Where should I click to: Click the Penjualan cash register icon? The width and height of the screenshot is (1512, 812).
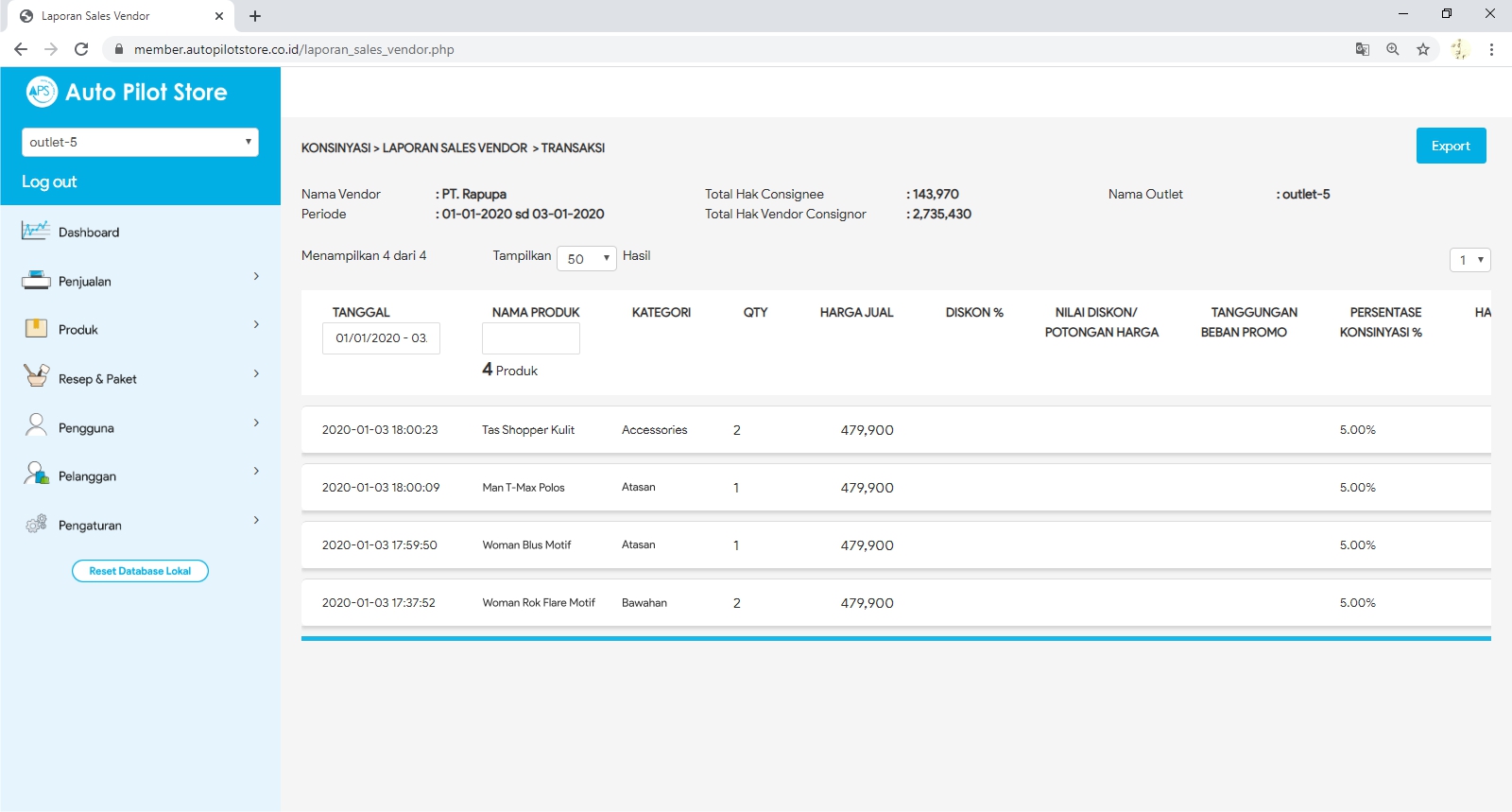click(35, 280)
